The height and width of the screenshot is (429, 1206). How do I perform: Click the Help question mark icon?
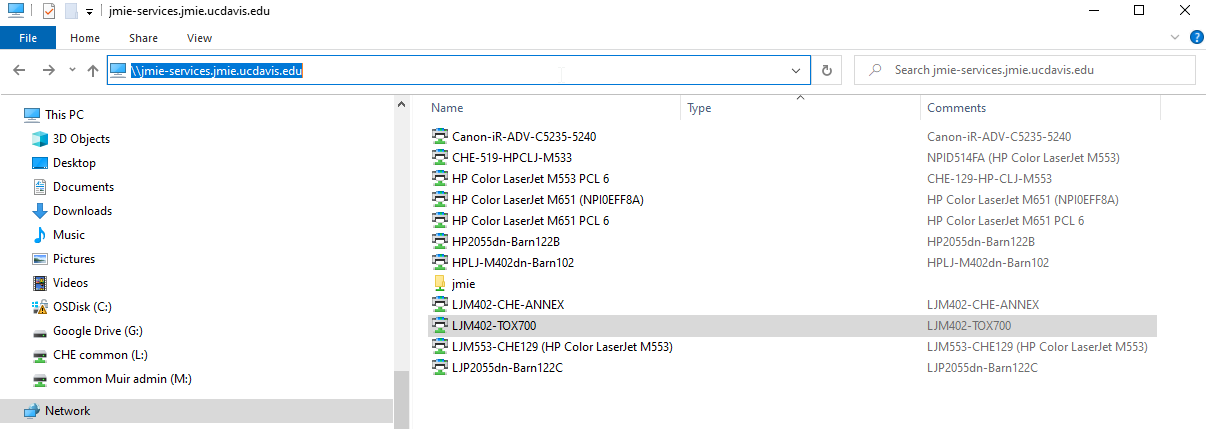point(1196,37)
